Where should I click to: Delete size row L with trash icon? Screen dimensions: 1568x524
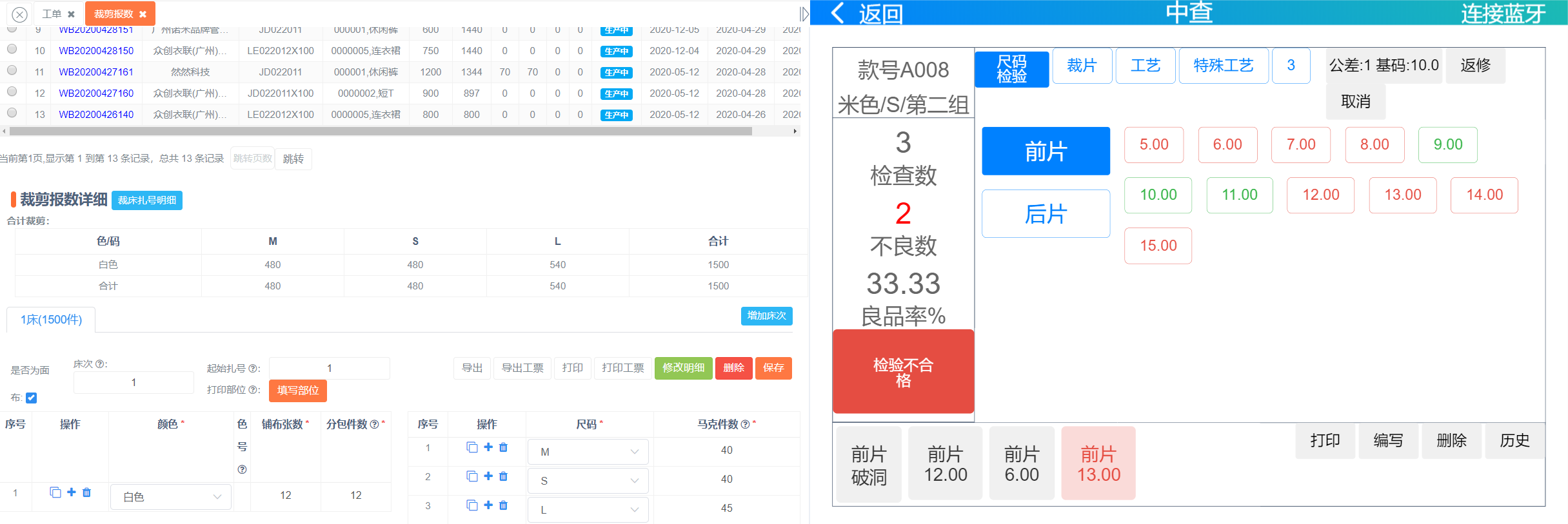tap(504, 505)
